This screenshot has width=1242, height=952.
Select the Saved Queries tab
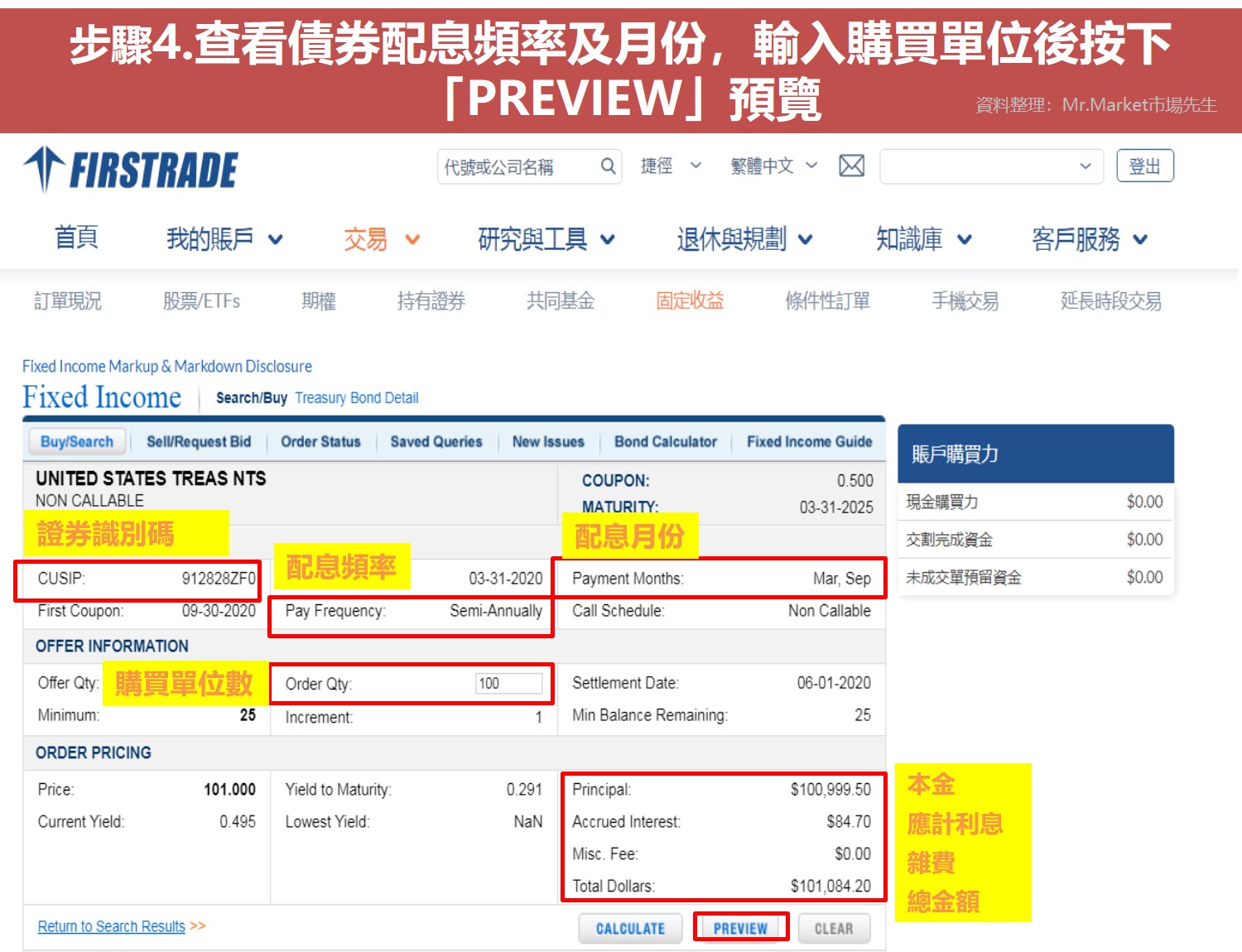click(436, 441)
